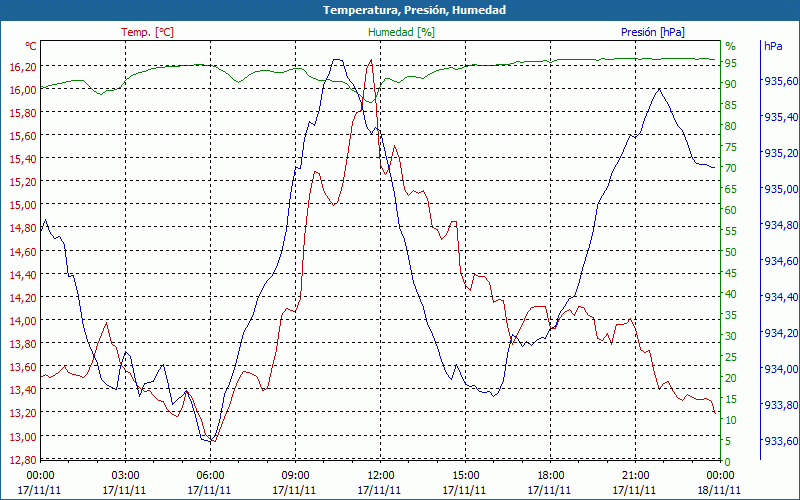This screenshot has width=800, height=500.
Task: Click the °C unit label on temperature axis
Action: tap(31, 46)
